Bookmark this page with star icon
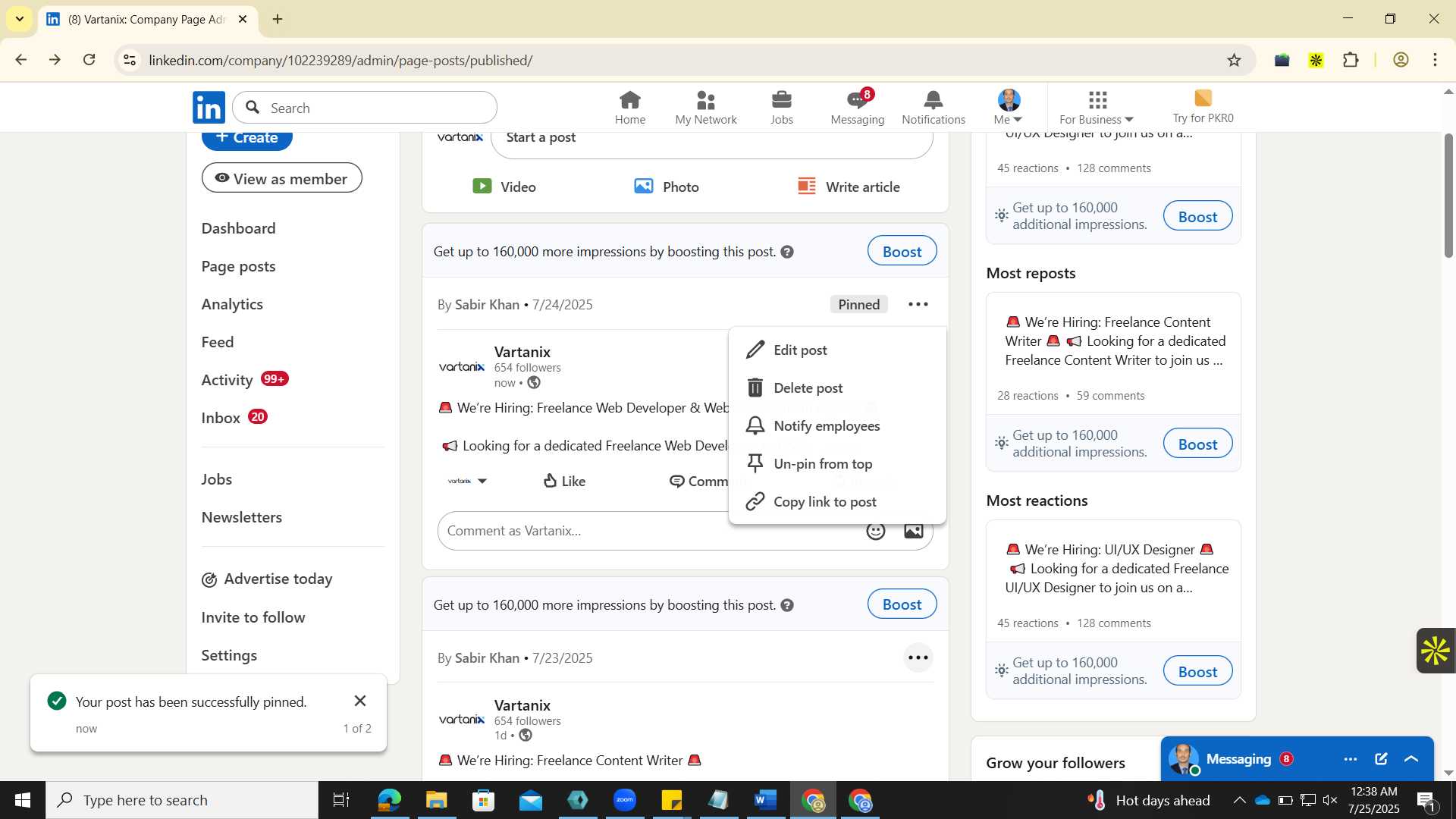 click(x=1234, y=60)
